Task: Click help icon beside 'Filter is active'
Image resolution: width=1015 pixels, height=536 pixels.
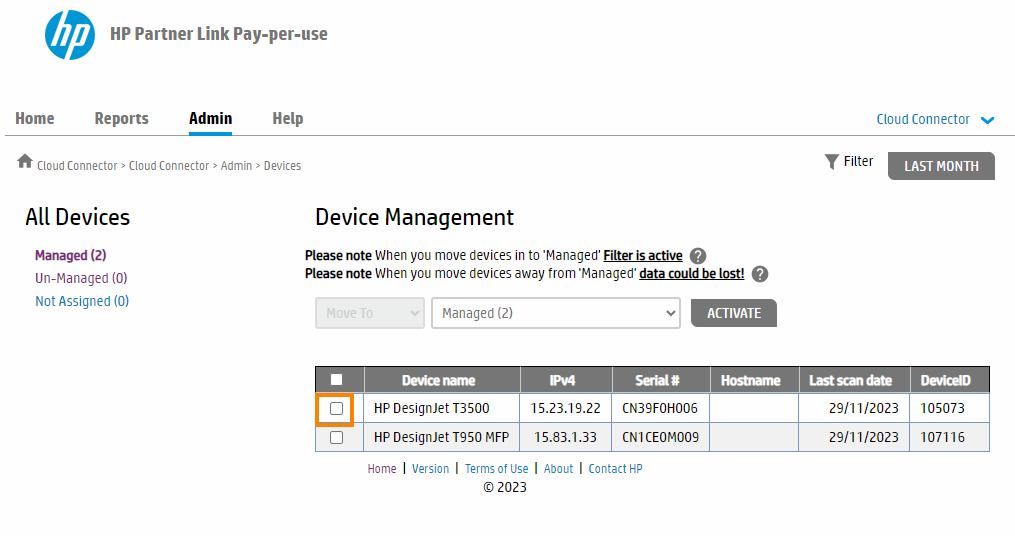Action: pyautogui.click(x=698, y=256)
